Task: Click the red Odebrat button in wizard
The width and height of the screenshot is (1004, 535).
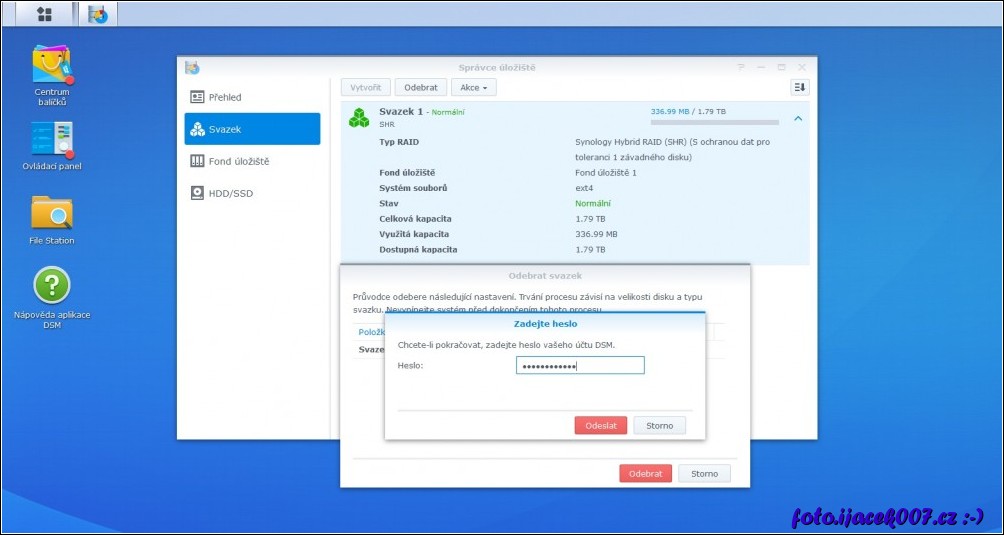Action: [x=645, y=473]
